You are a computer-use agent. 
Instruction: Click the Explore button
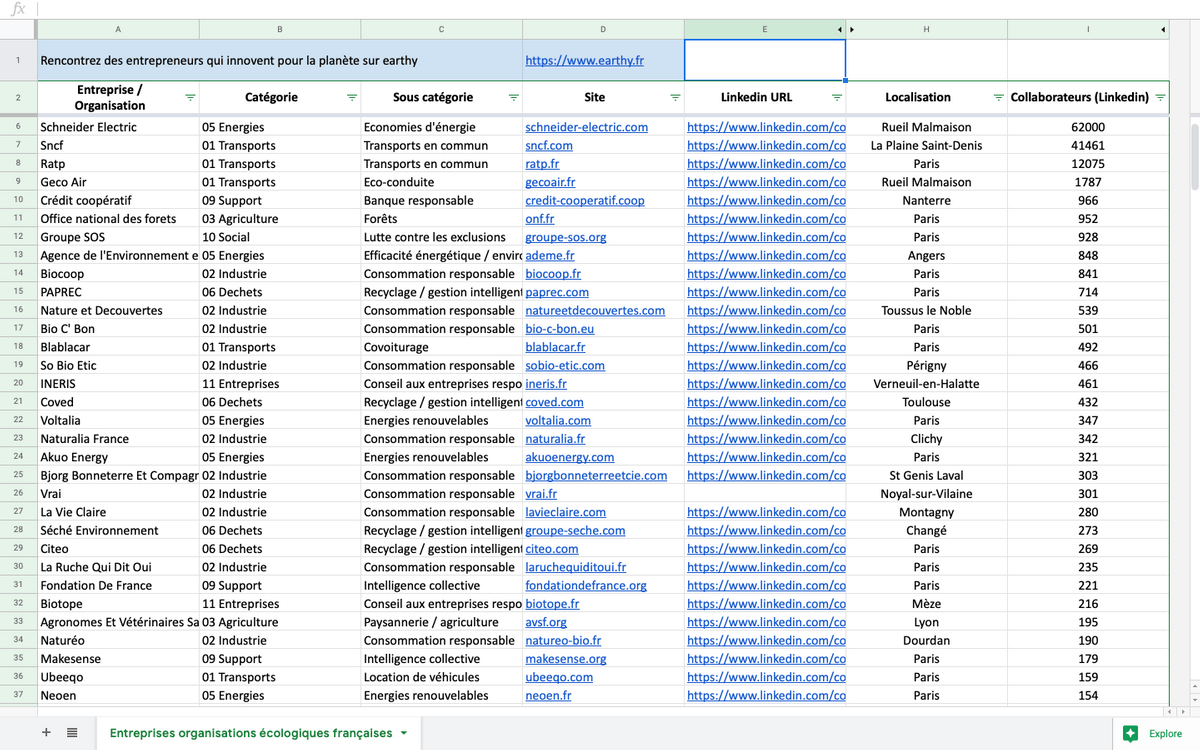pos(1154,733)
